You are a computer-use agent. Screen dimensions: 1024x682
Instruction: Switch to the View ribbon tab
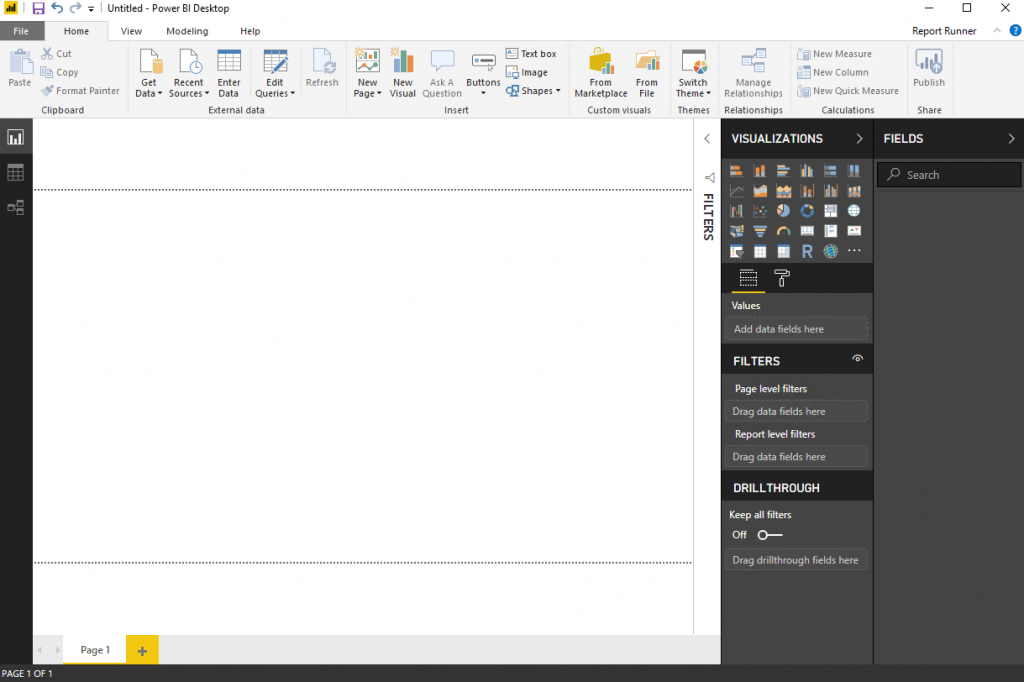[131, 31]
